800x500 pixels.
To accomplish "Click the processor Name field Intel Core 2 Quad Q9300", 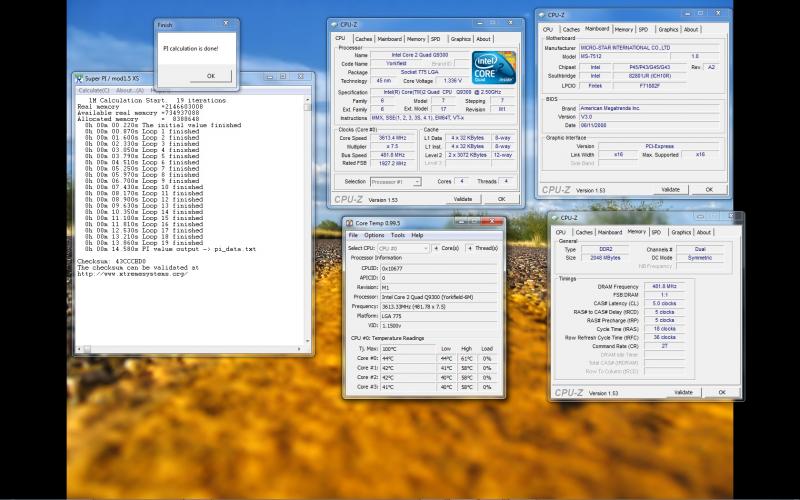I will 419,55.
